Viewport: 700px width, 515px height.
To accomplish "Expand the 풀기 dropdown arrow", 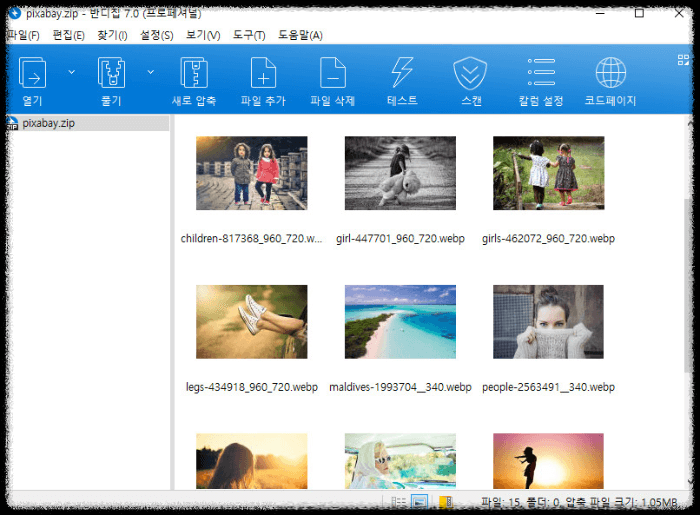I will tap(151, 72).
